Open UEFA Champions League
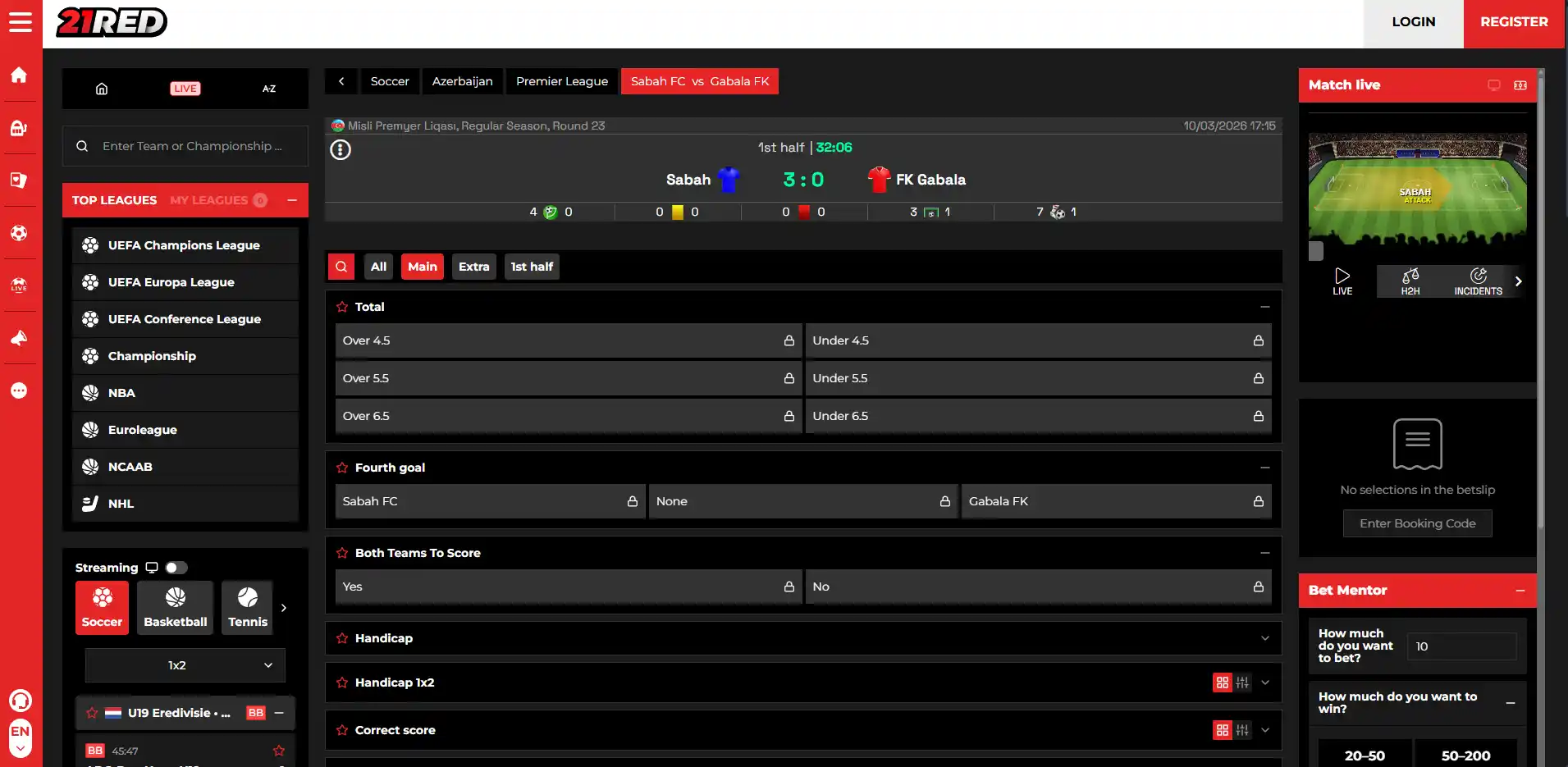 (x=185, y=245)
